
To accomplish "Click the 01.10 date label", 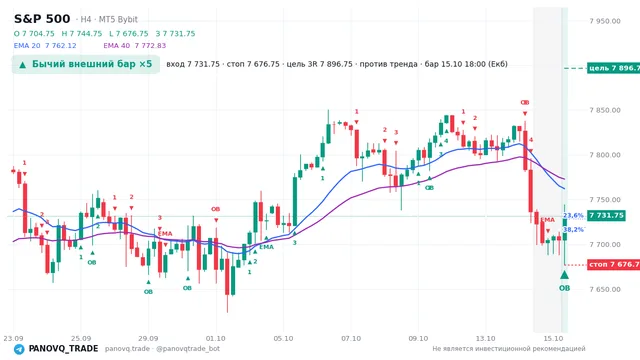I will click(216, 338).
